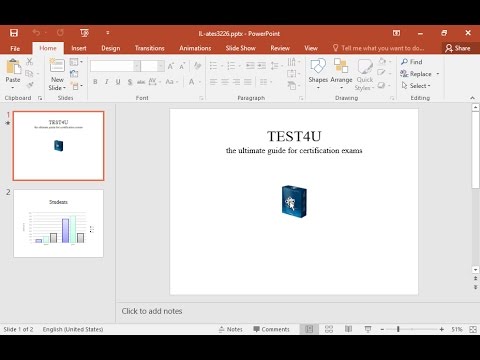
Task: Open the Bullets style dropdown arrow
Action: [x=221, y=66]
